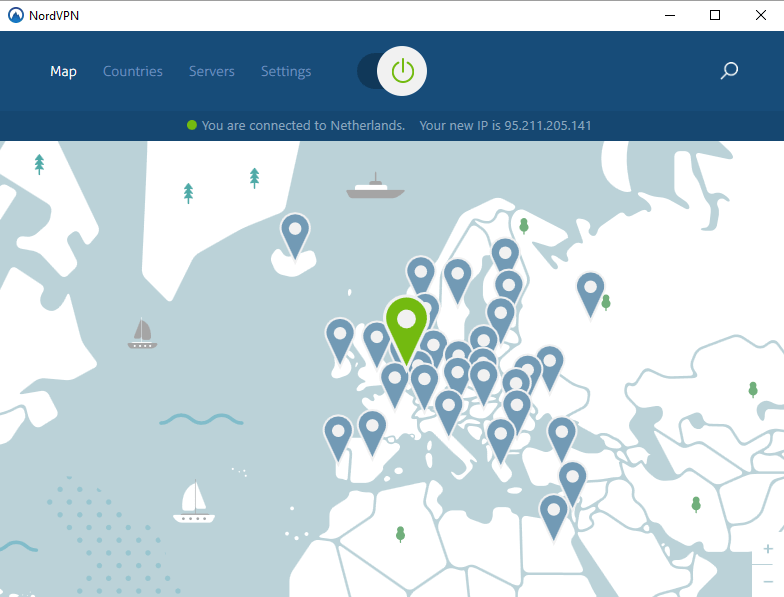Click the NordVPN logo in title bar
784x597 pixels.
(x=16, y=16)
